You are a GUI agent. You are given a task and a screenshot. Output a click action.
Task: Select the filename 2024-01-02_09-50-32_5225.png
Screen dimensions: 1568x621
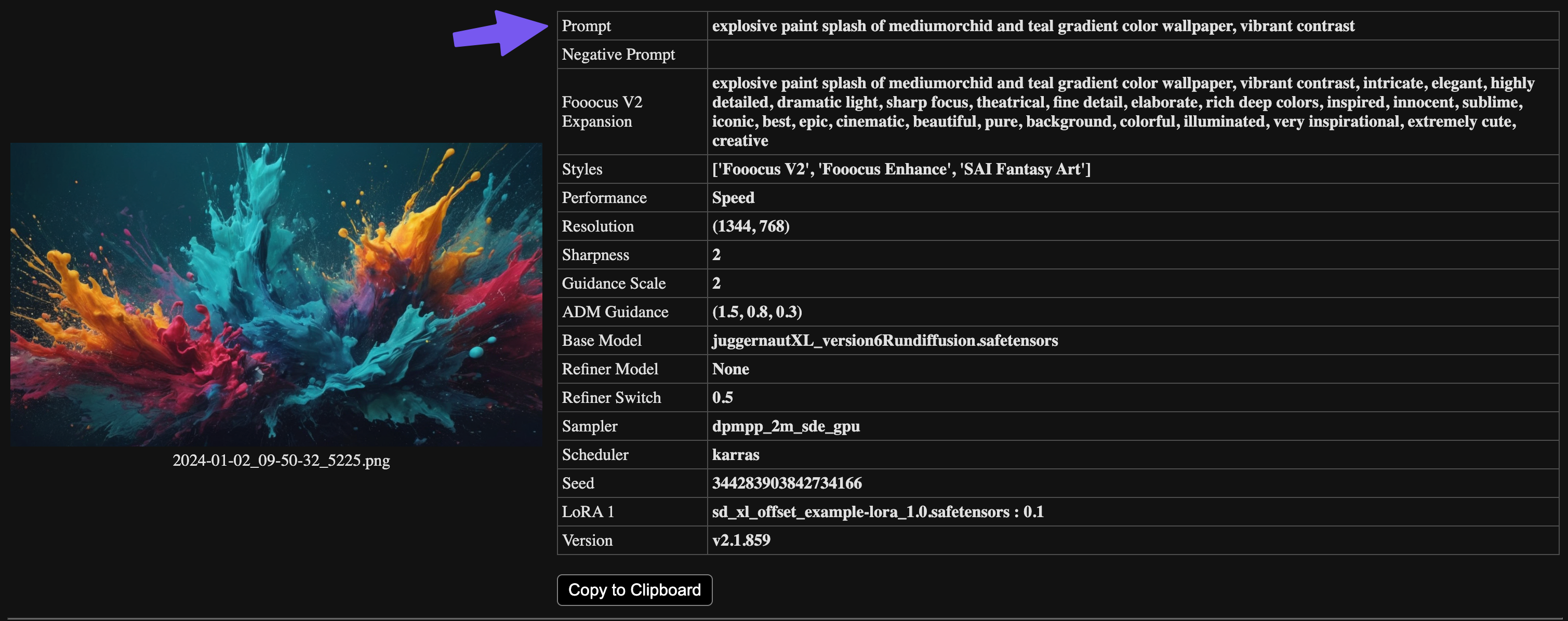click(281, 461)
